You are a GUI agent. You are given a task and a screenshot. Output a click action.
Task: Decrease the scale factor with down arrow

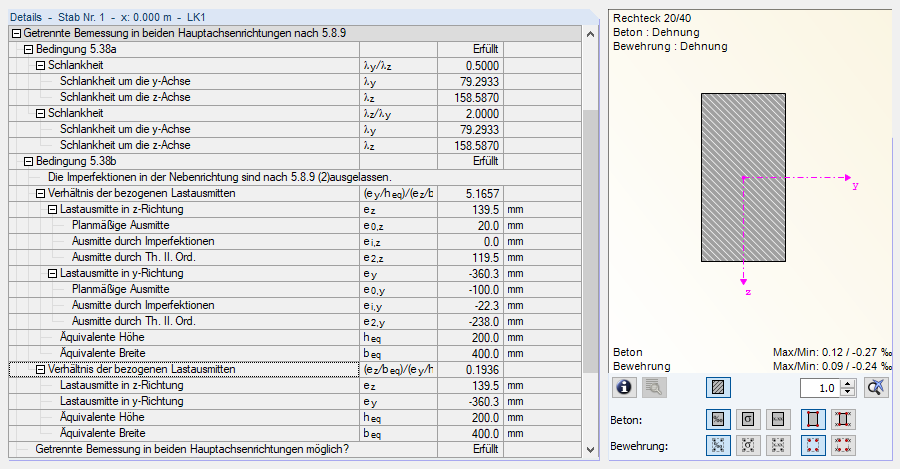tap(848, 392)
